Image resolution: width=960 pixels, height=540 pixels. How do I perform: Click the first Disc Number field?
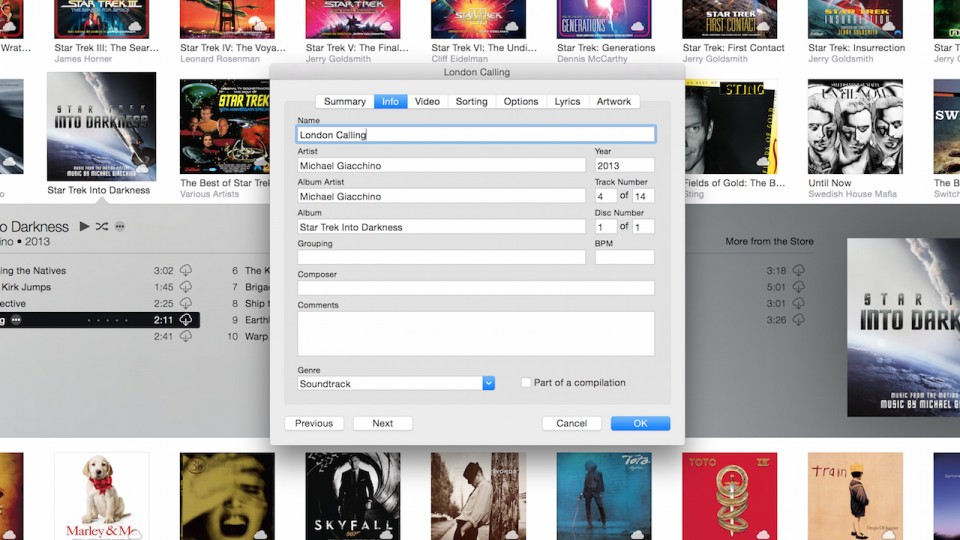[606, 227]
